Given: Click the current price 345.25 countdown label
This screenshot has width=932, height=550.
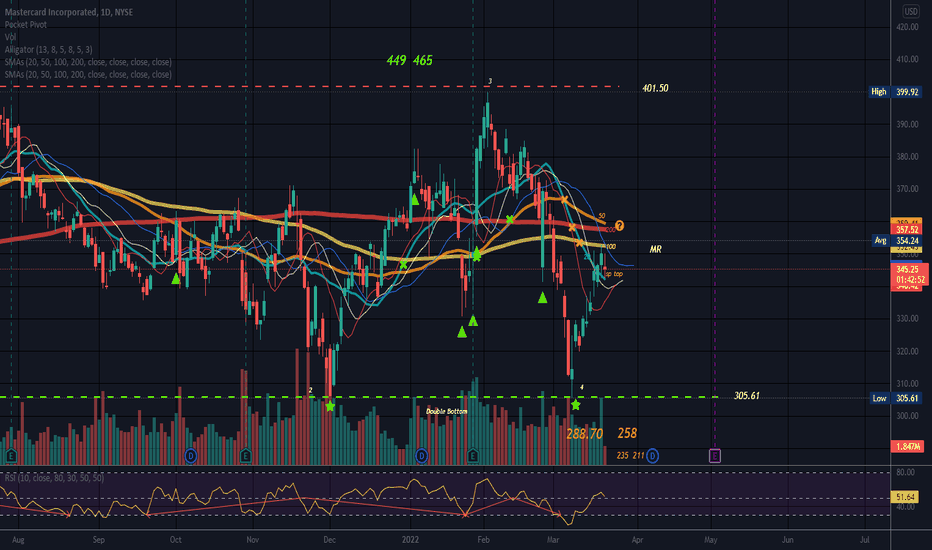Looking at the screenshot, I should pyautogui.click(x=911, y=274).
